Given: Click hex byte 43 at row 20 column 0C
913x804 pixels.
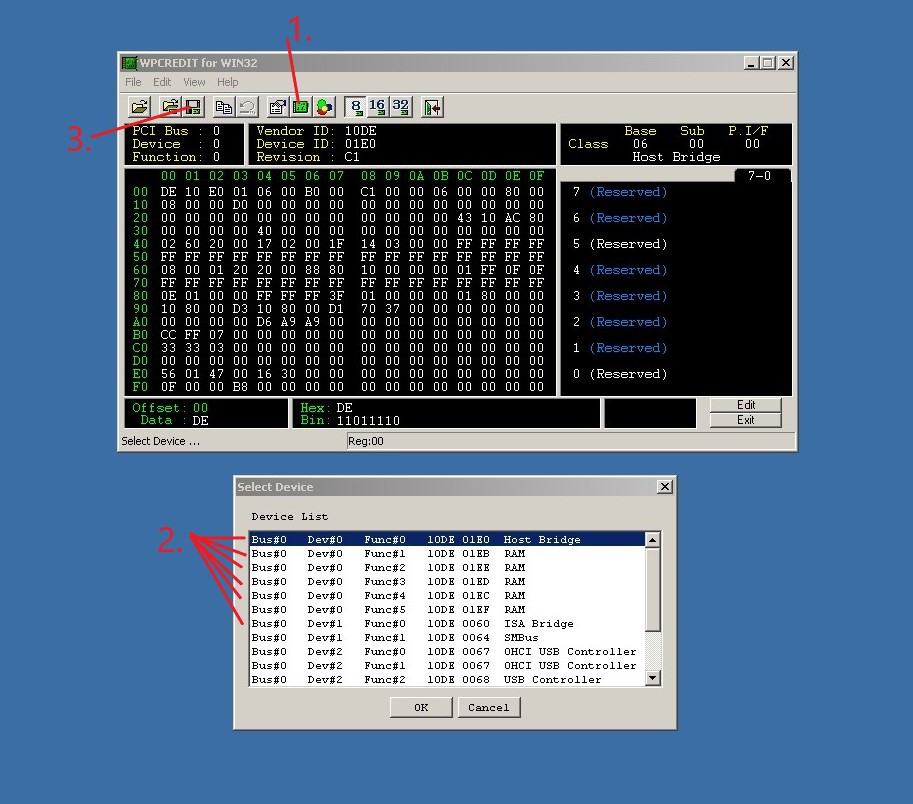Looking at the screenshot, I should 464,218.
